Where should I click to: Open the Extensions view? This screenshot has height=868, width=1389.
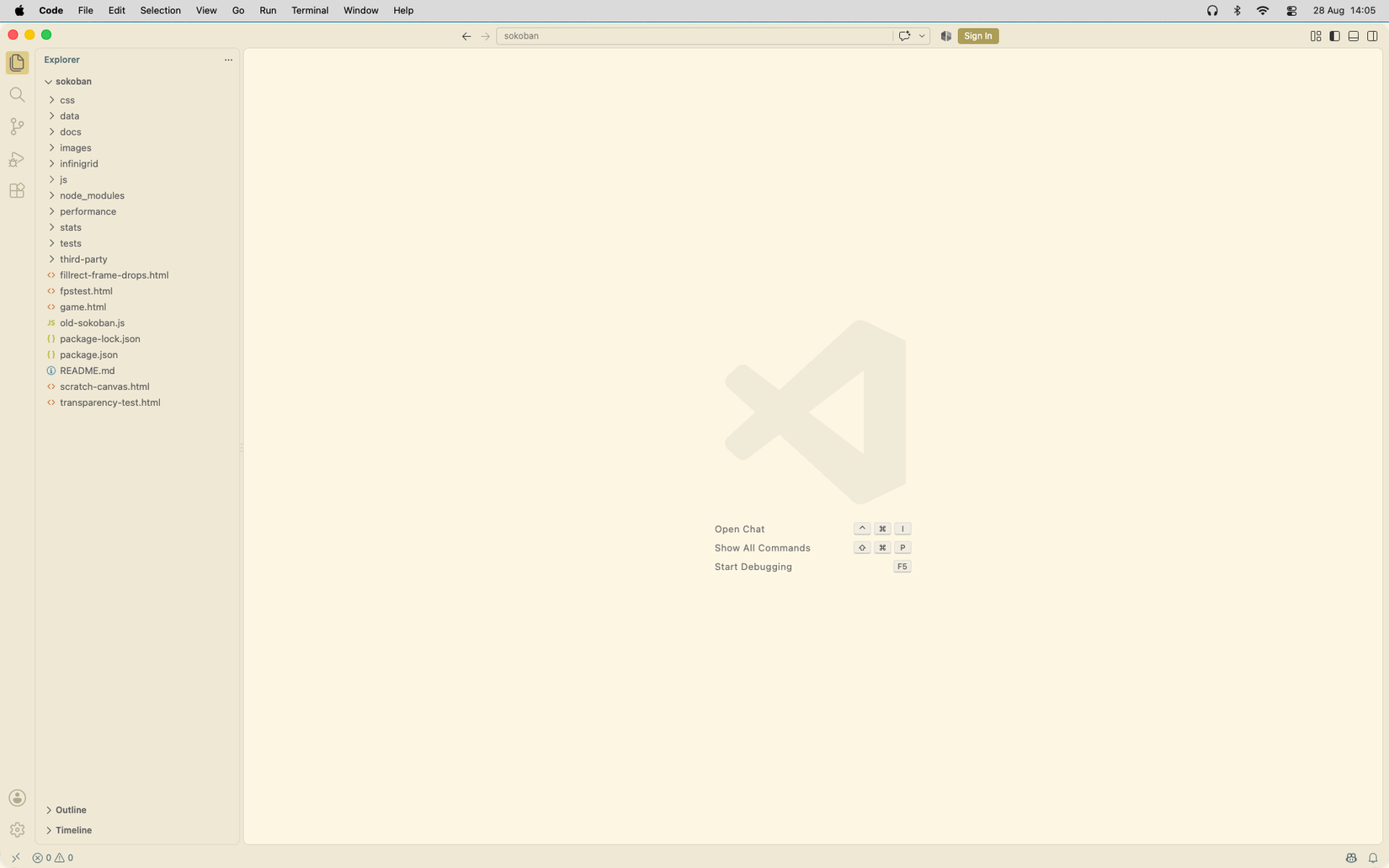[17, 191]
